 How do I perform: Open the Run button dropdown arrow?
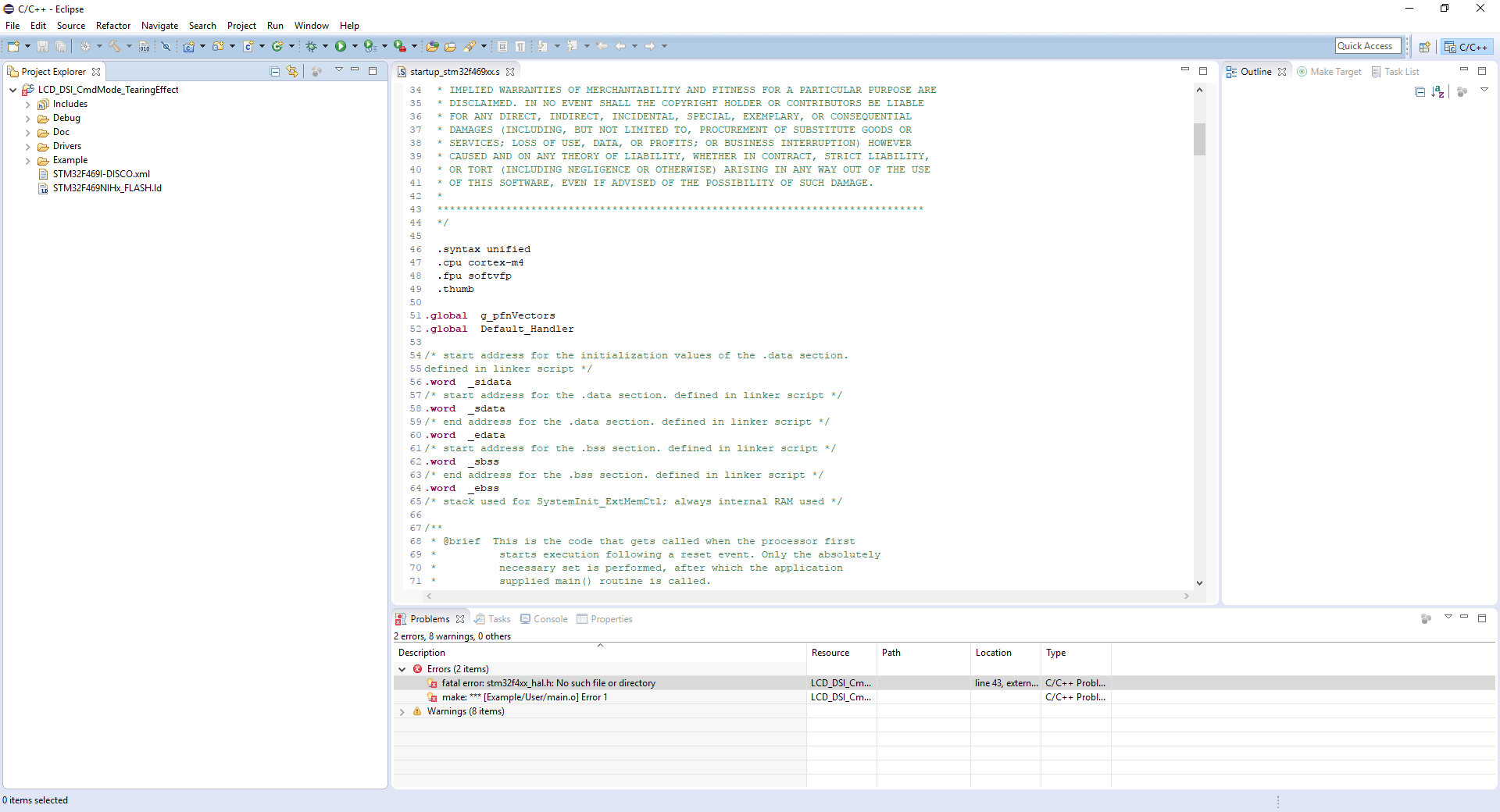tap(355, 47)
